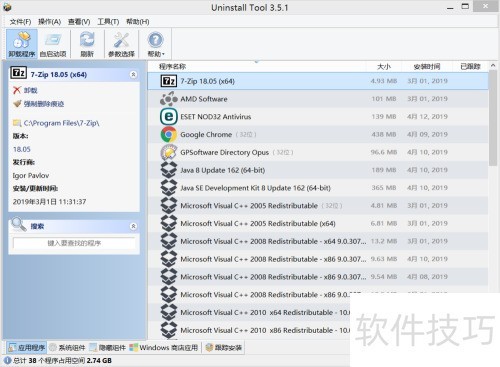Image resolution: width=500 pixels, height=367 pixels.
Task: Click the 刷新 (Refresh) toolbar icon
Action: coord(87,44)
